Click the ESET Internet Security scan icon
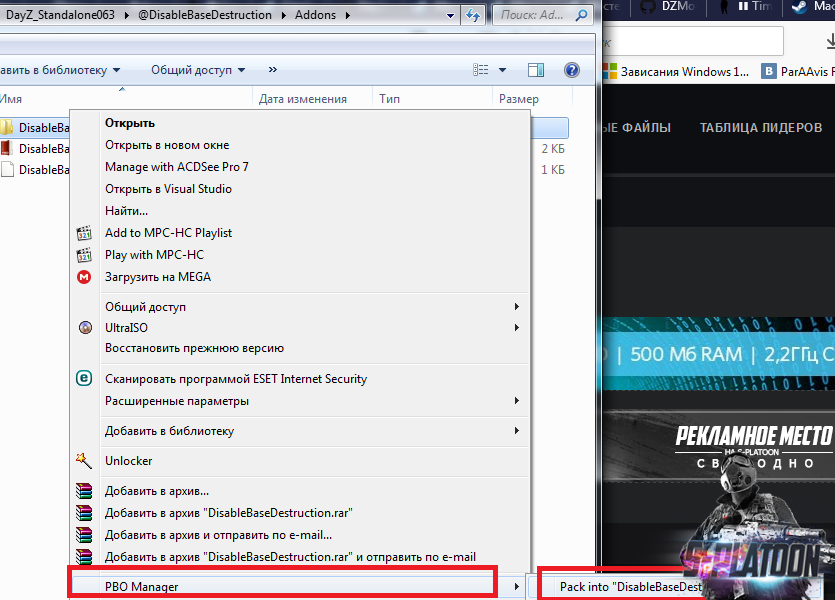The height and width of the screenshot is (600, 835). tap(84, 379)
